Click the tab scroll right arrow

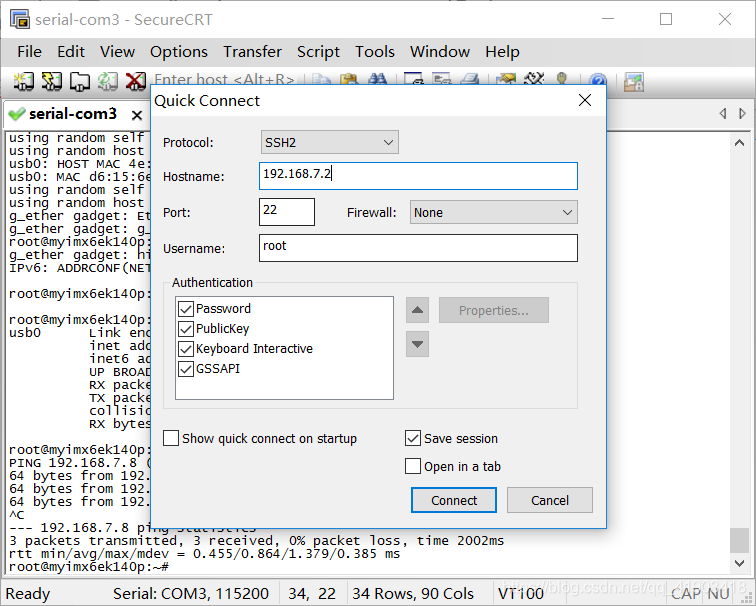coord(742,114)
